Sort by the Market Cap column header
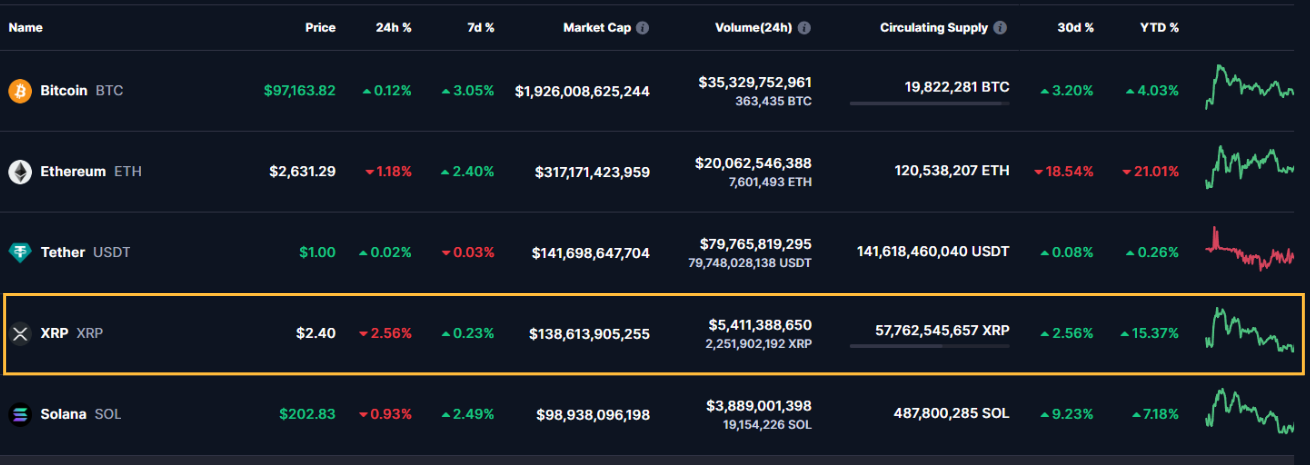1310x465 pixels. [x=597, y=28]
